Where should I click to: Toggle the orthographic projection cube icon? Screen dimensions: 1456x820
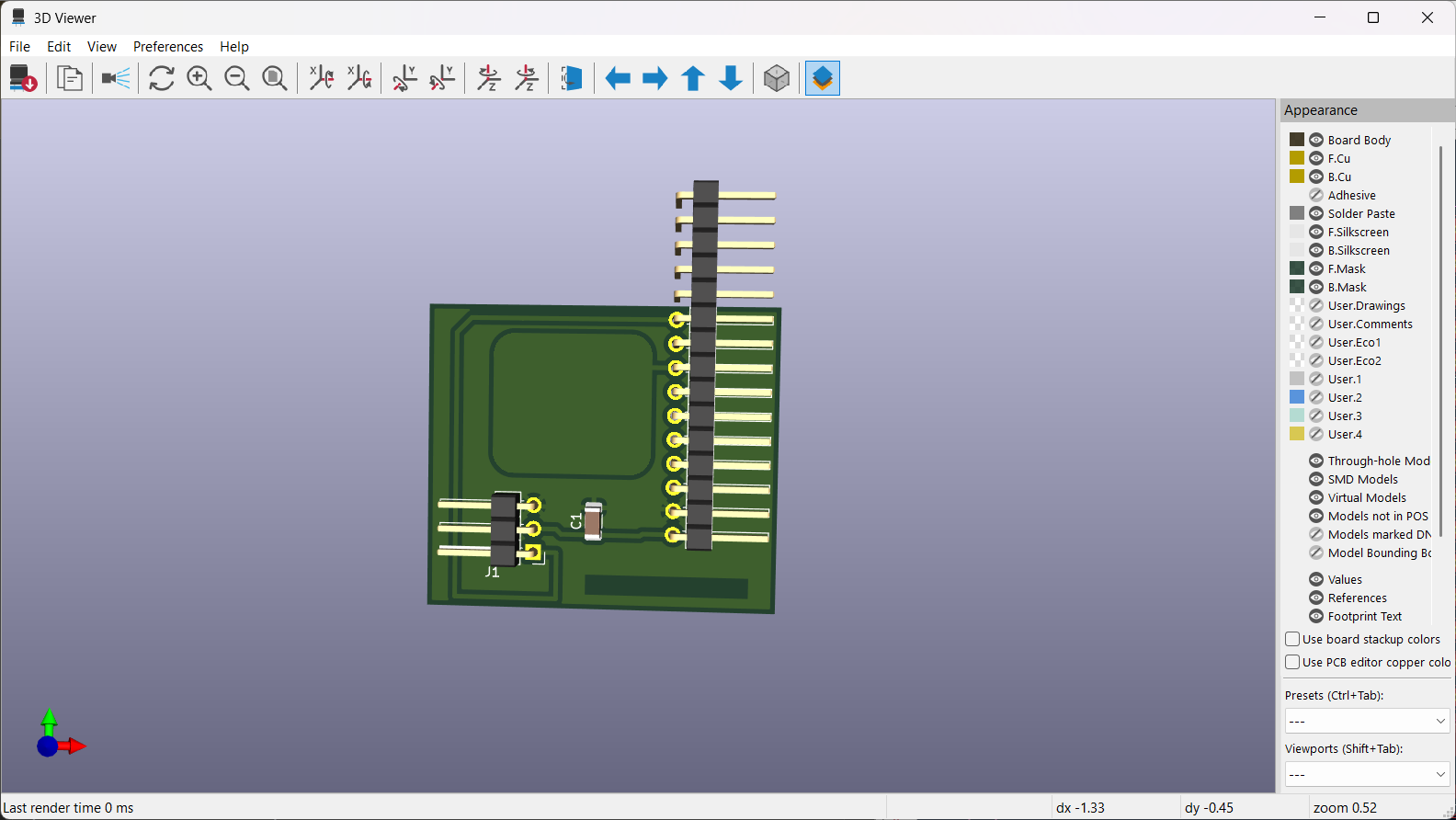coord(777,78)
